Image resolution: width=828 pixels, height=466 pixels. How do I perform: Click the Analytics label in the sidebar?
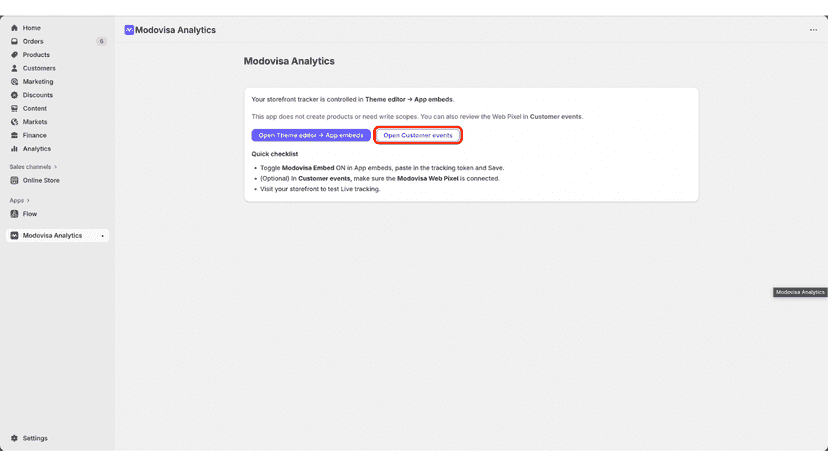37,149
